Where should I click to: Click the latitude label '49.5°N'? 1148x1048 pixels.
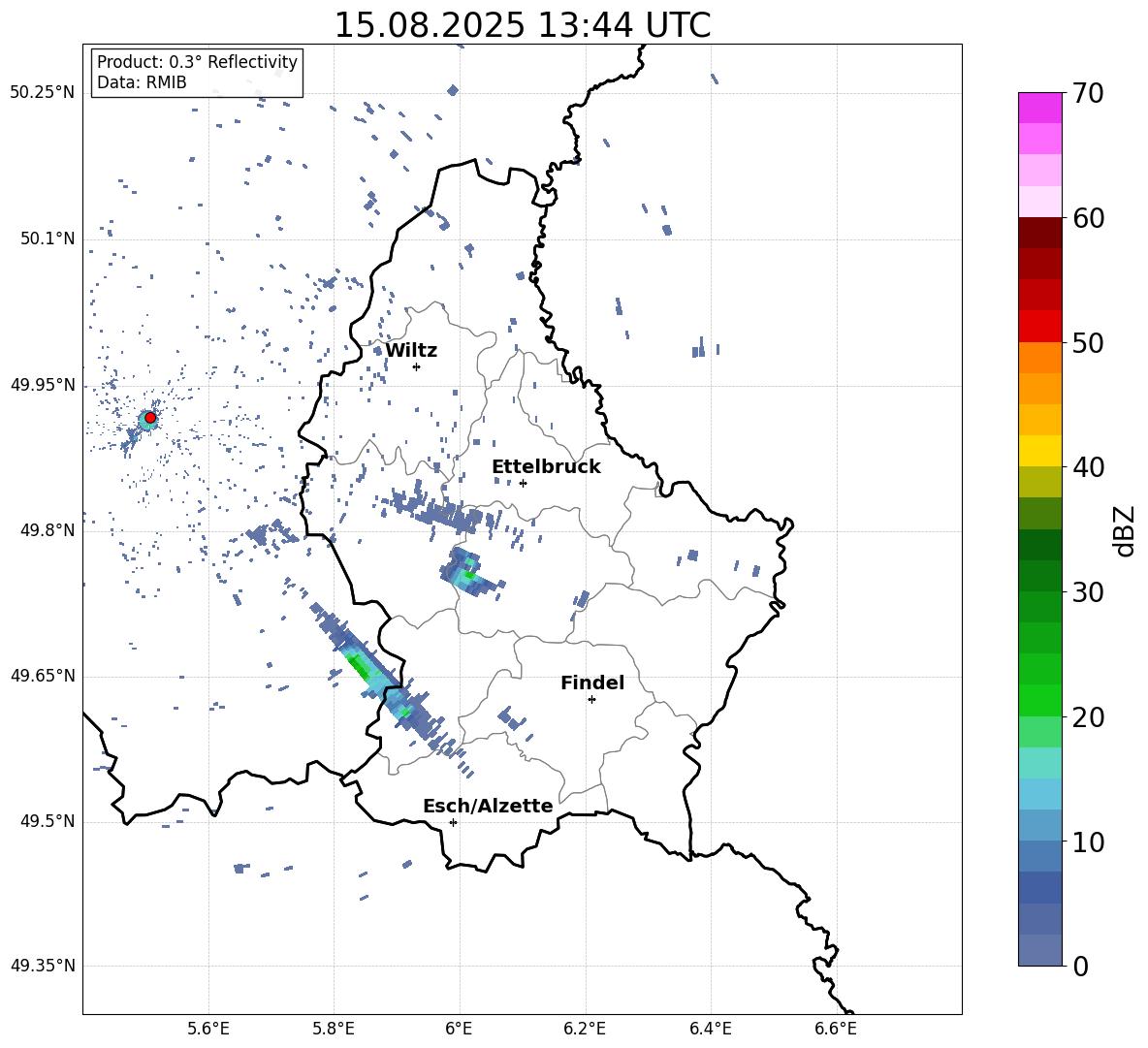tap(48, 821)
